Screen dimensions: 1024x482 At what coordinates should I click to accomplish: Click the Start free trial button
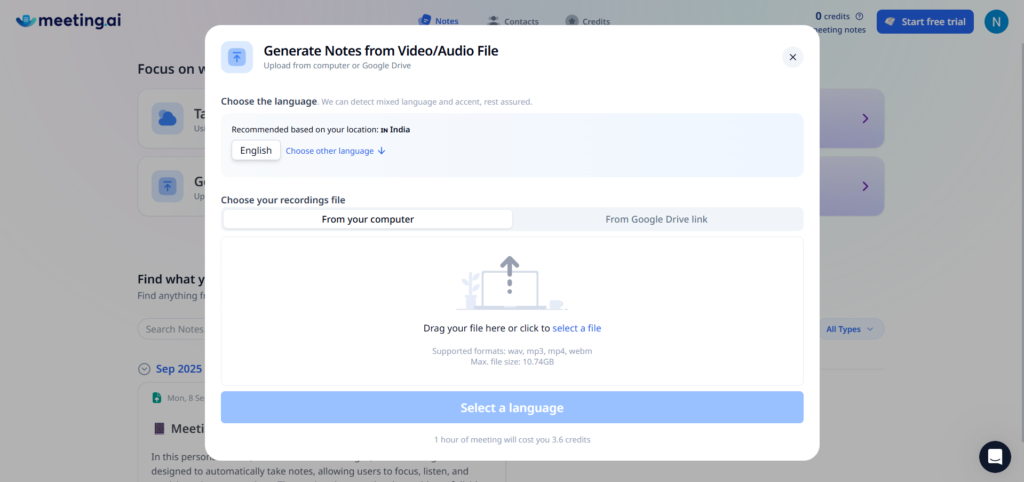point(925,22)
